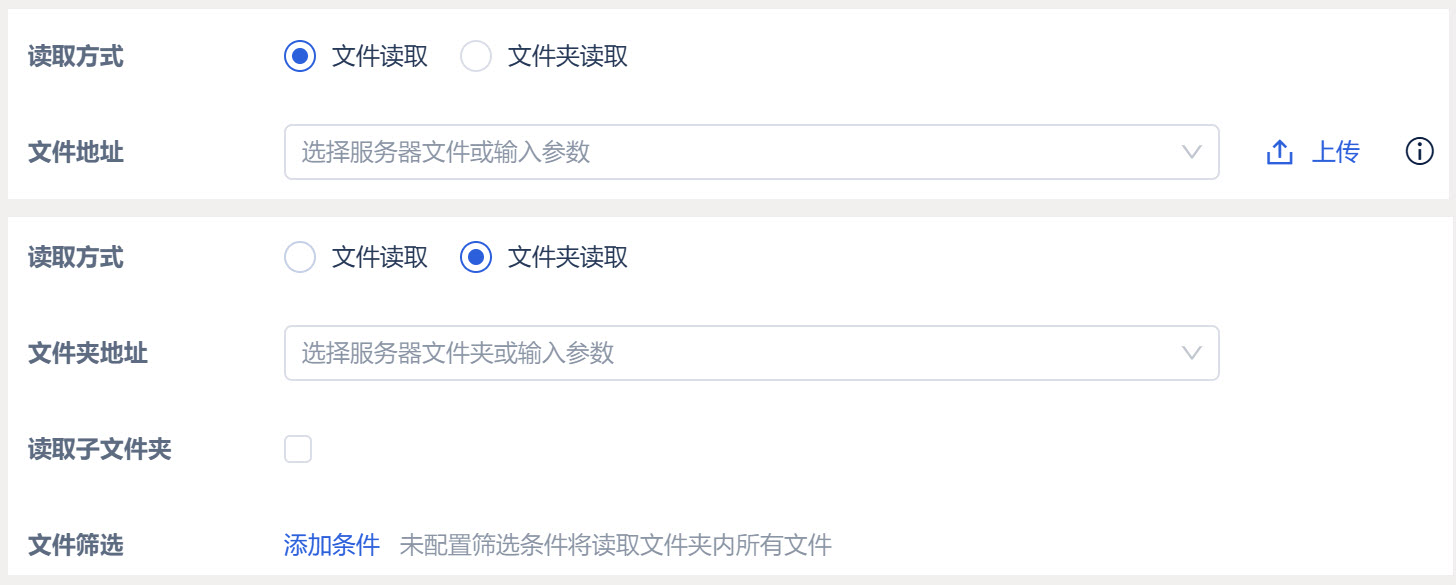Click the 文件地址 field label
The height and width of the screenshot is (585, 1456).
(x=76, y=152)
